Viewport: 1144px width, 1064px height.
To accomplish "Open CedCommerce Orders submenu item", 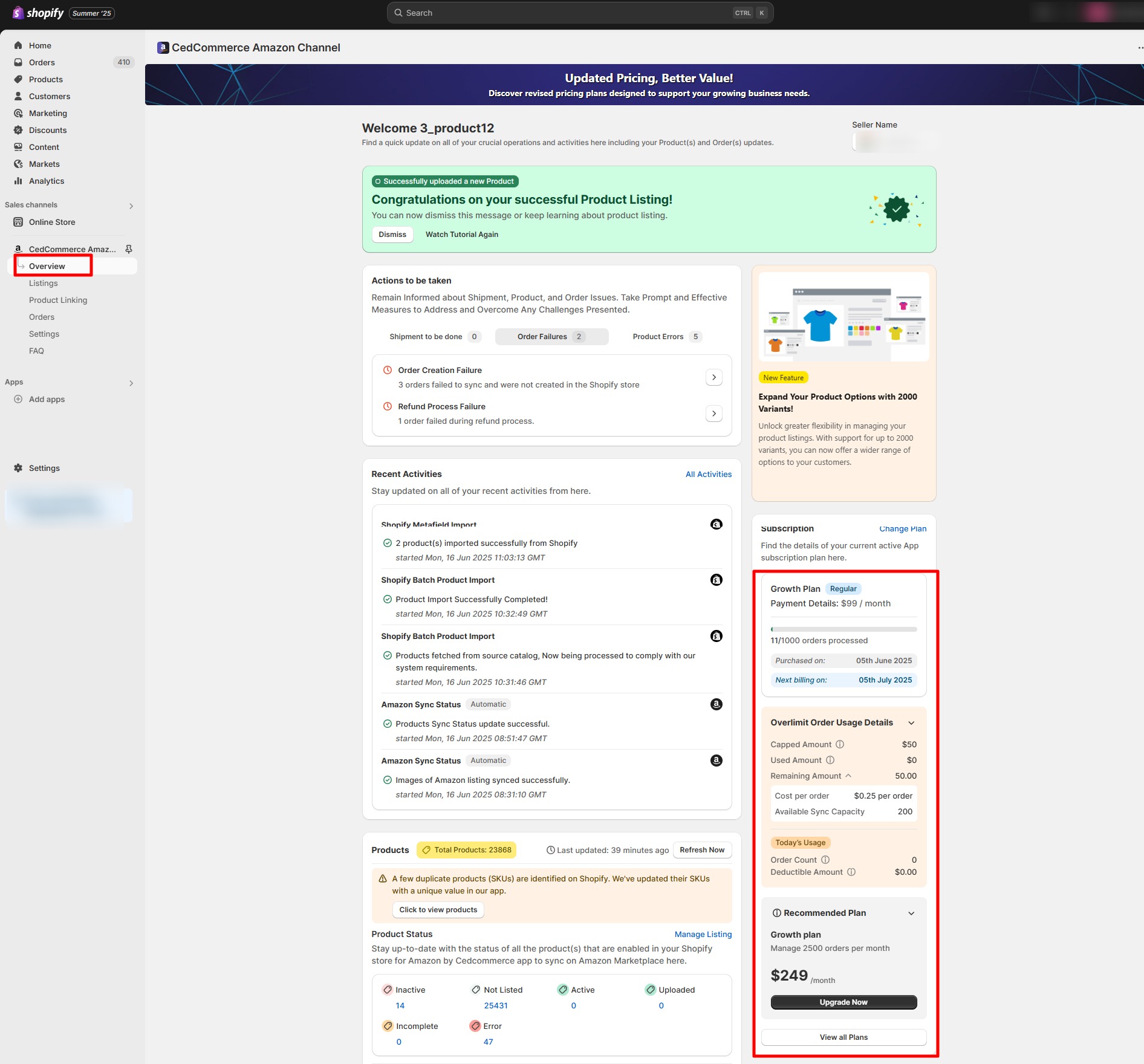I will click(x=42, y=317).
